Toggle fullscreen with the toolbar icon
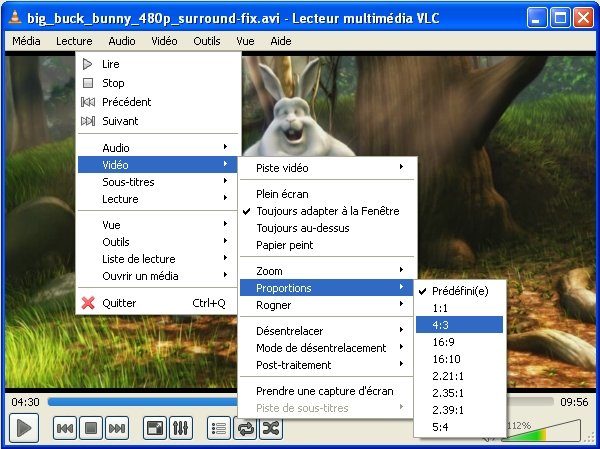 pos(155,428)
